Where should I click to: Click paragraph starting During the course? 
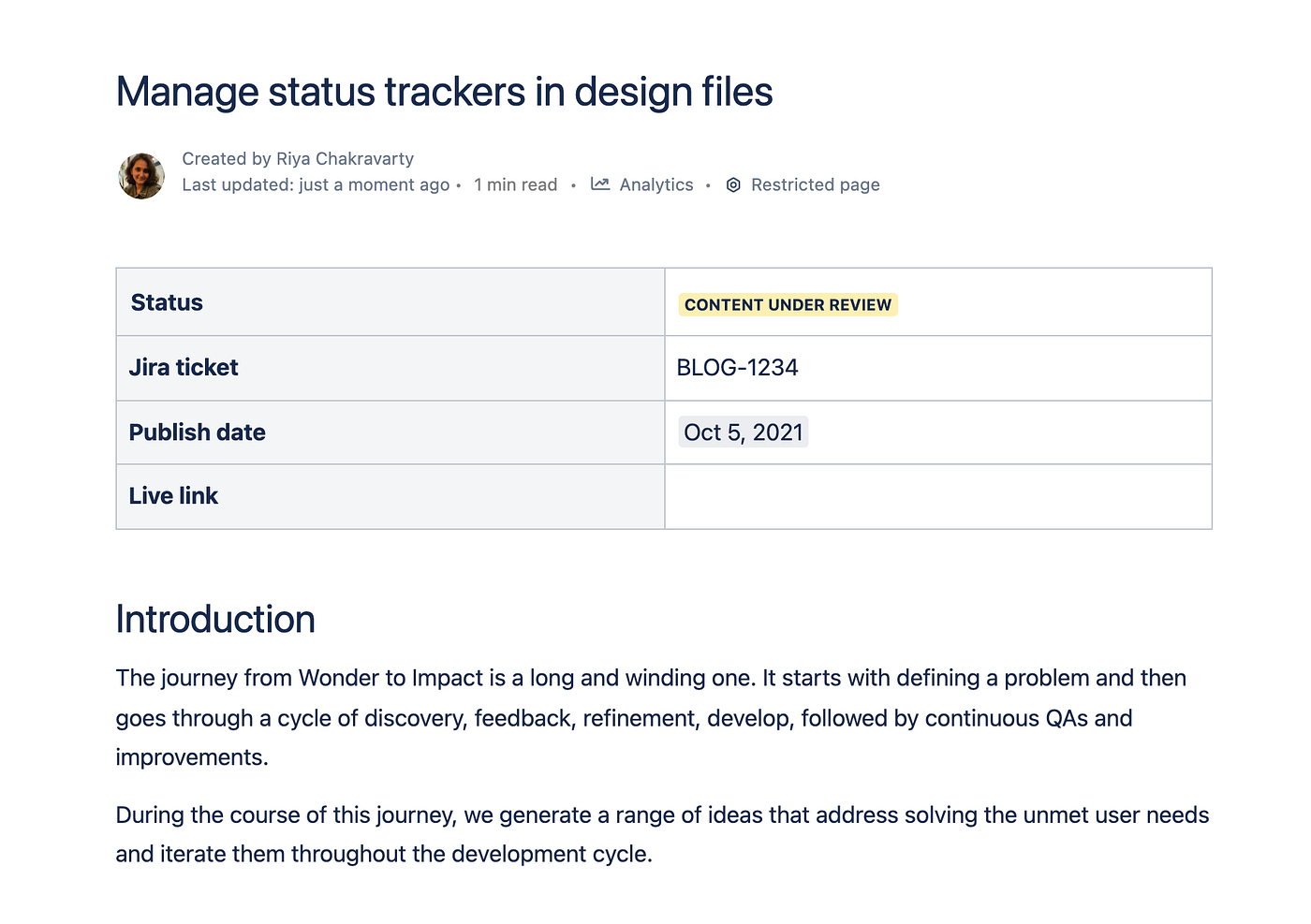click(662, 834)
